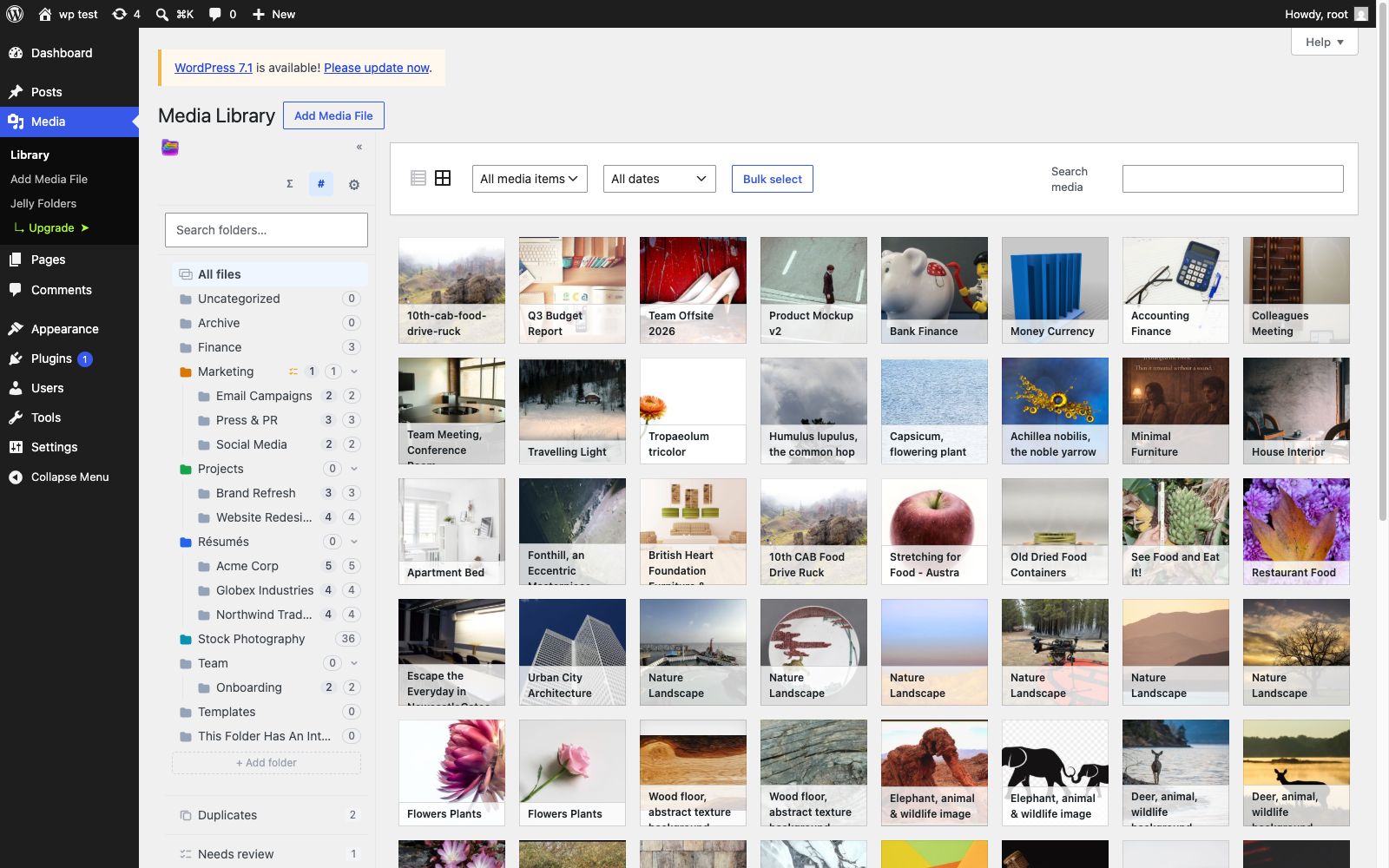1389x868 pixels.
Task: Click the Please update now link
Action: (x=377, y=68)
